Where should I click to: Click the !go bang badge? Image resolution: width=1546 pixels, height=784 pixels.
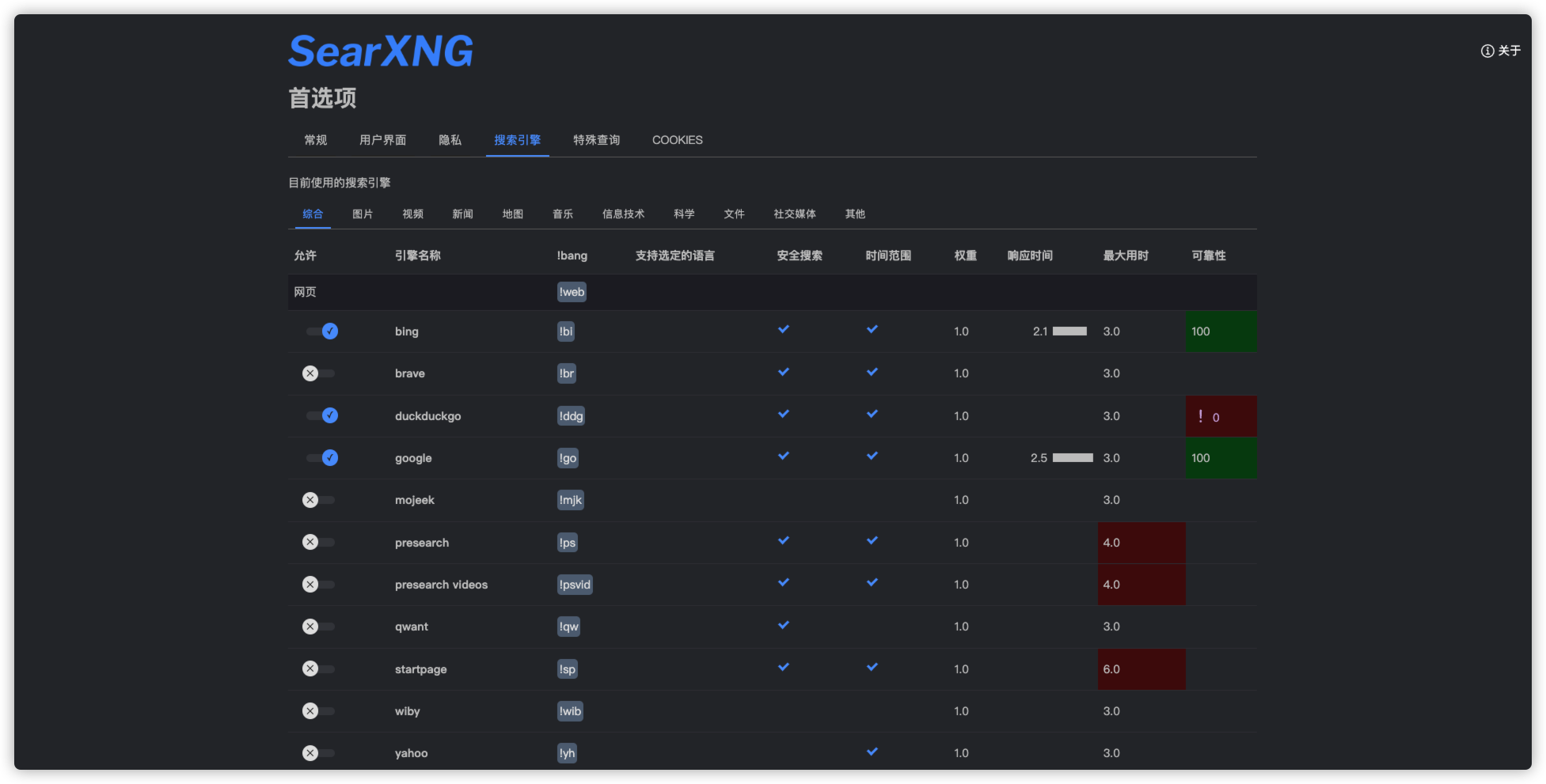568,458
